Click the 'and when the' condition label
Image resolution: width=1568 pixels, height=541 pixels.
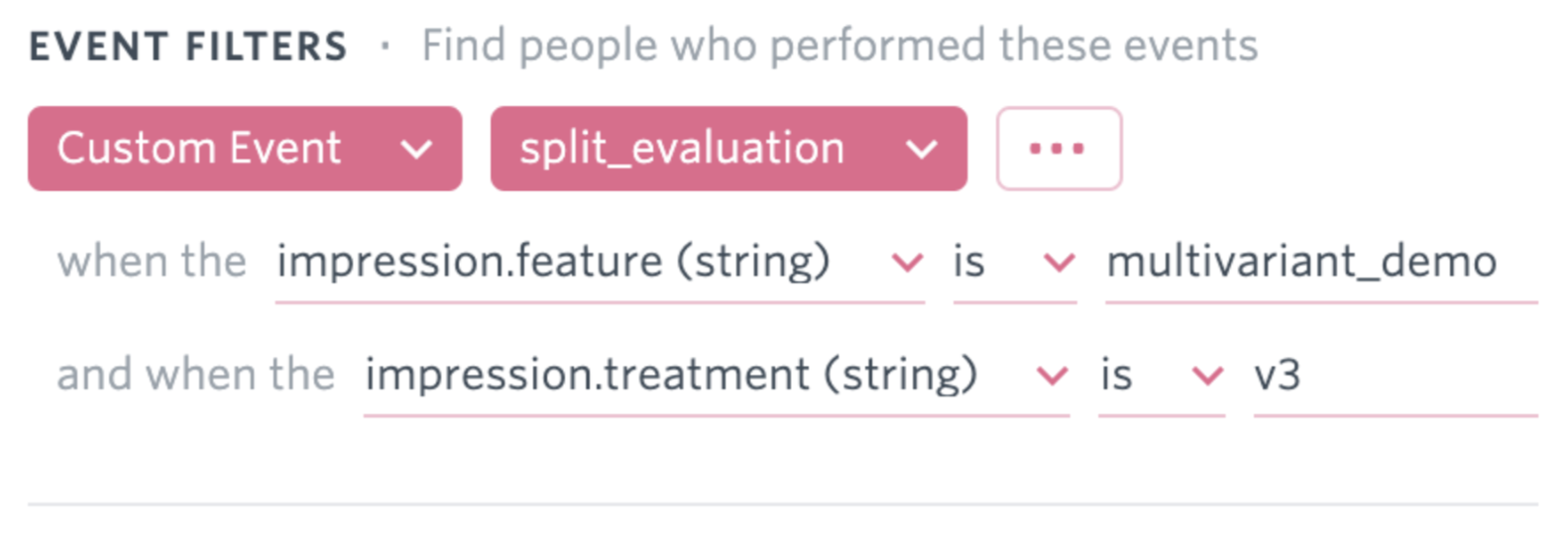click(195, 376)
